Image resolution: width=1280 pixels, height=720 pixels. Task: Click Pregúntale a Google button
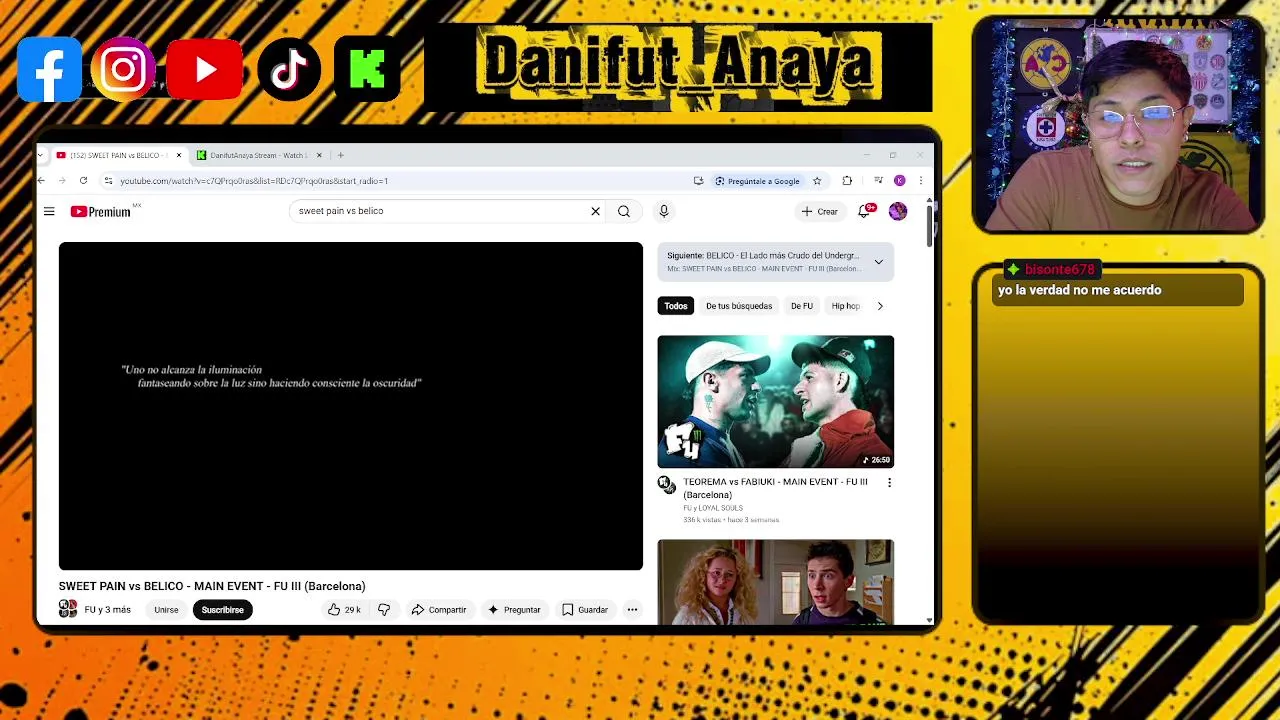[x=757, y=181]
